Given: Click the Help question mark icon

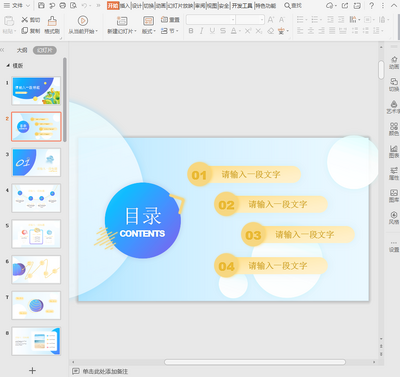Looking at the screenshot, I should (x=372, y=6).
